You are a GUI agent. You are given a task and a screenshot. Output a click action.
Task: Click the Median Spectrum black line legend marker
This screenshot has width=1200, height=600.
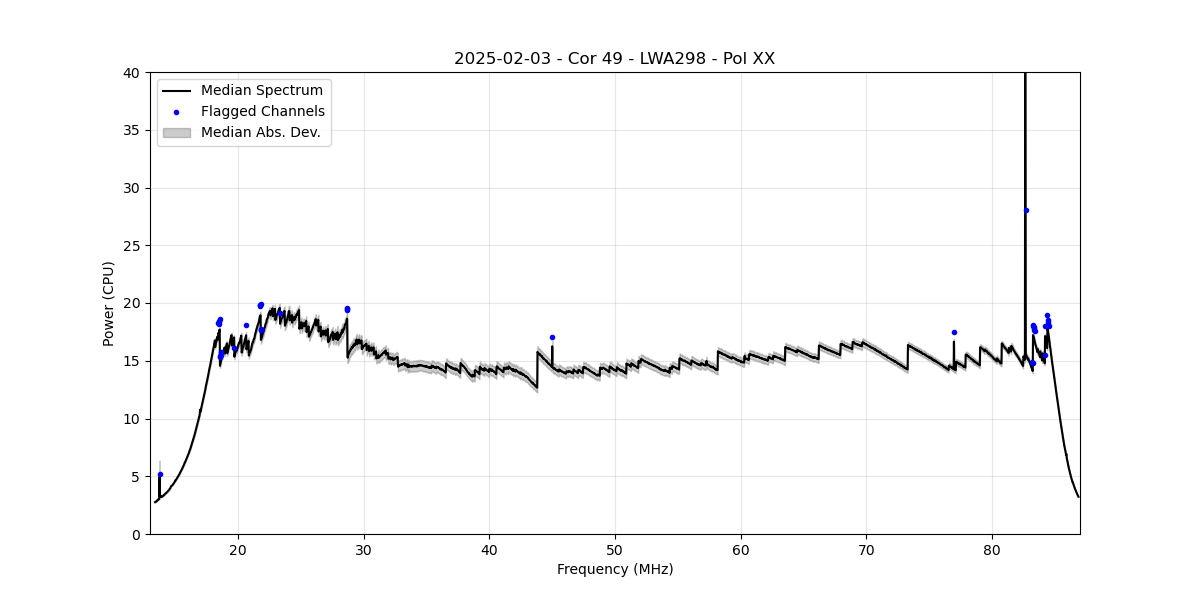176,91
